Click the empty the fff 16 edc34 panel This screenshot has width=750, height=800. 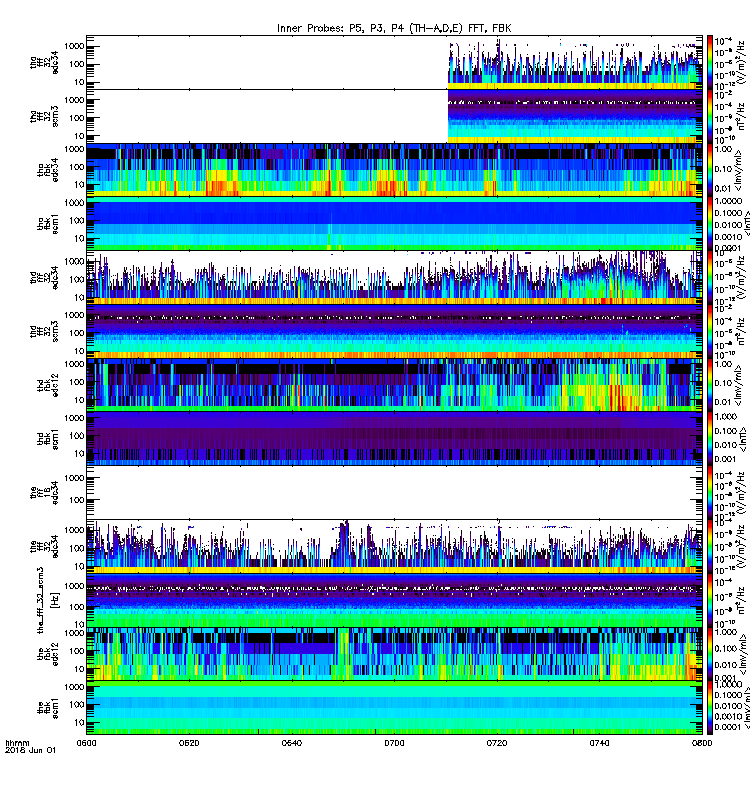click(x=394, y=492)
